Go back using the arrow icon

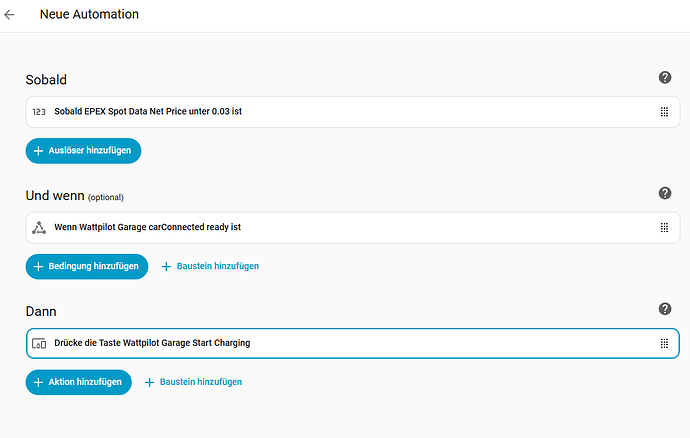pyautogui.click(x=10, y=15)
